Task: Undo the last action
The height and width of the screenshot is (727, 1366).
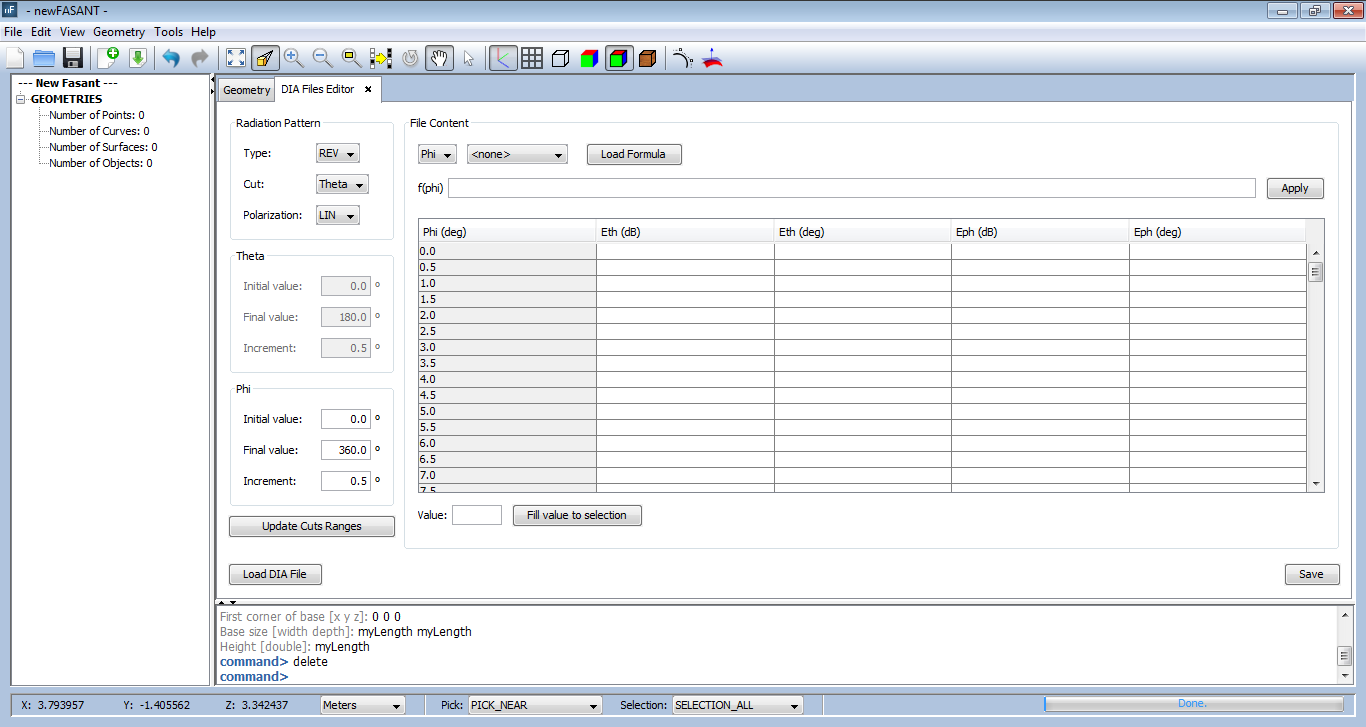Action: pyautogui.click(x=170, y=58)
